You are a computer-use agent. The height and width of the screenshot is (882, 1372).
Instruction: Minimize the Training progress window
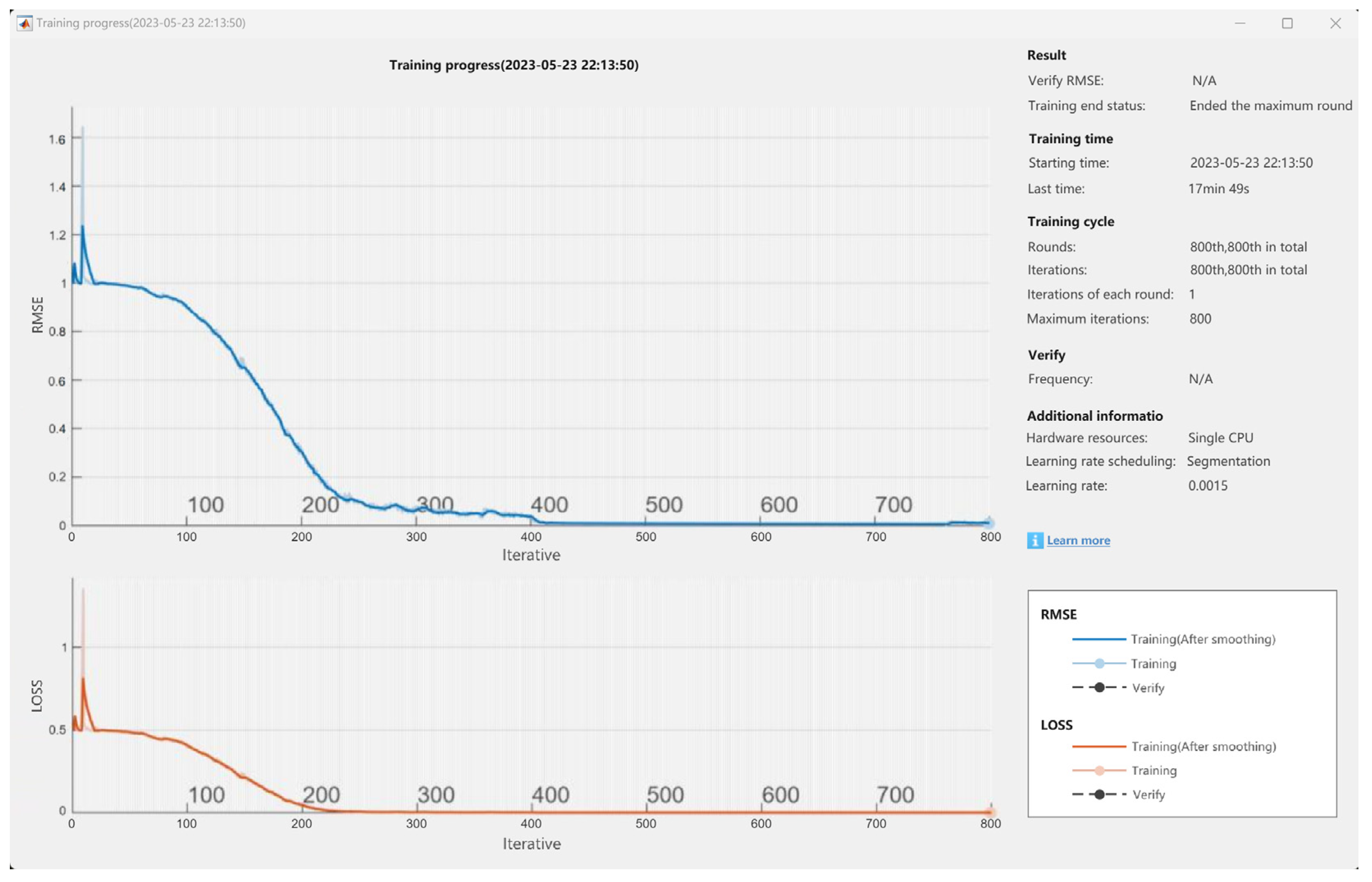(x=1240, y=23)
